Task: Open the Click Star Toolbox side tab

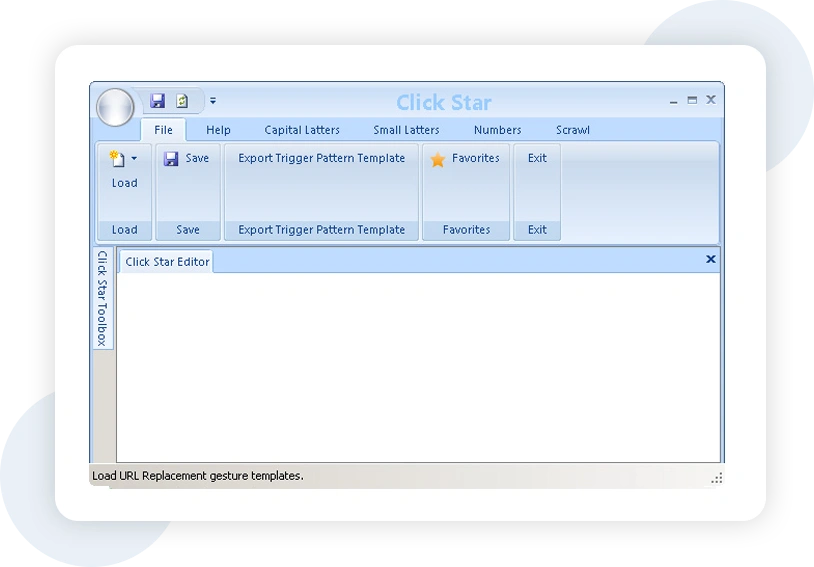Action: pos(102,299)
